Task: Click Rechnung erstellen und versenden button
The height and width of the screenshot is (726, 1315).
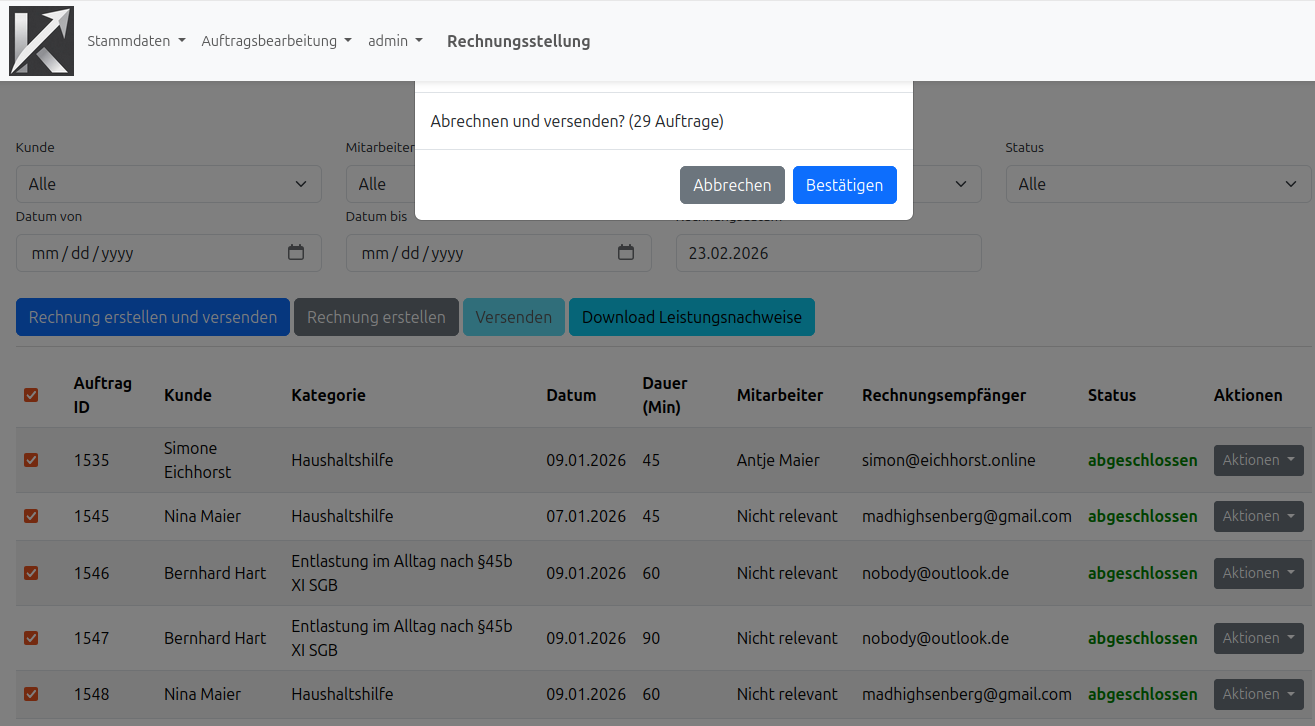Action: (x=153, y=317)
